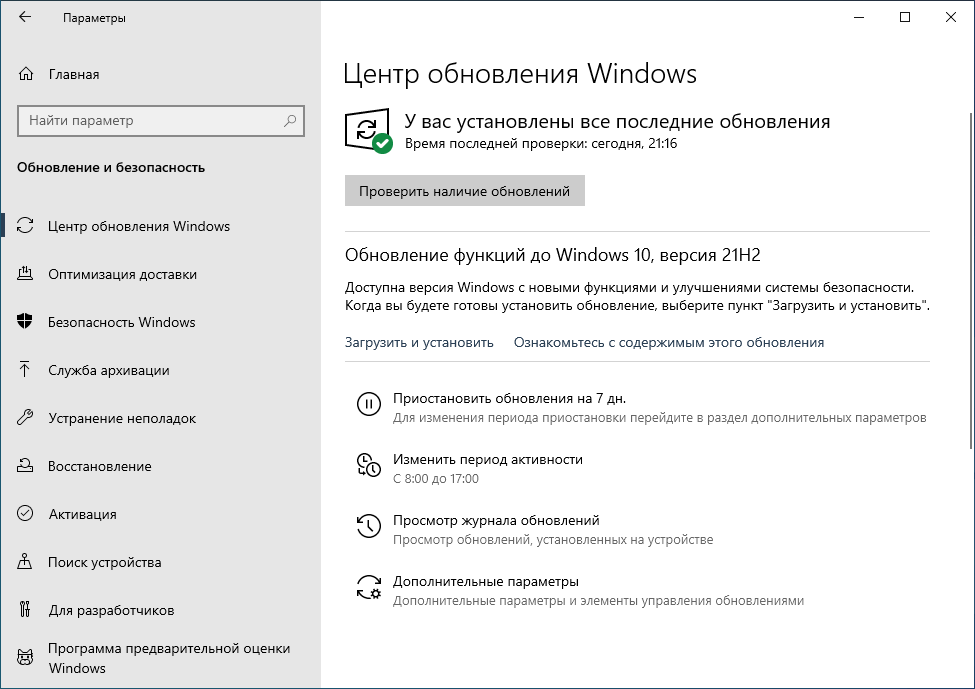This screenshot has width=975, height=689.
Task: Open Activation (Активация) settings page
Action: click(x=82, y=514)
